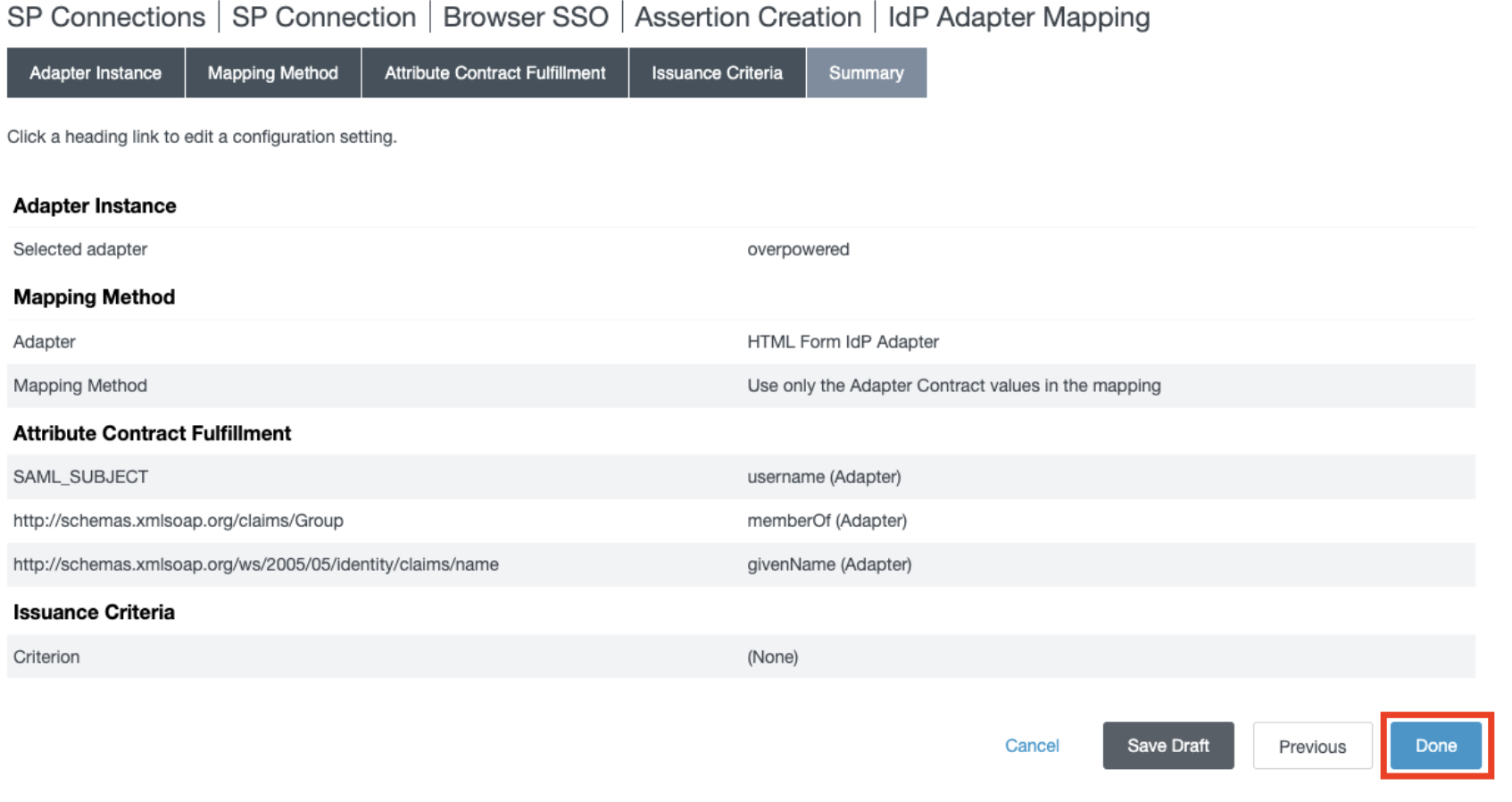Select the Issuance Criteria tab
The height and width of the screenshot is (802, 1512).
(717, 73)
